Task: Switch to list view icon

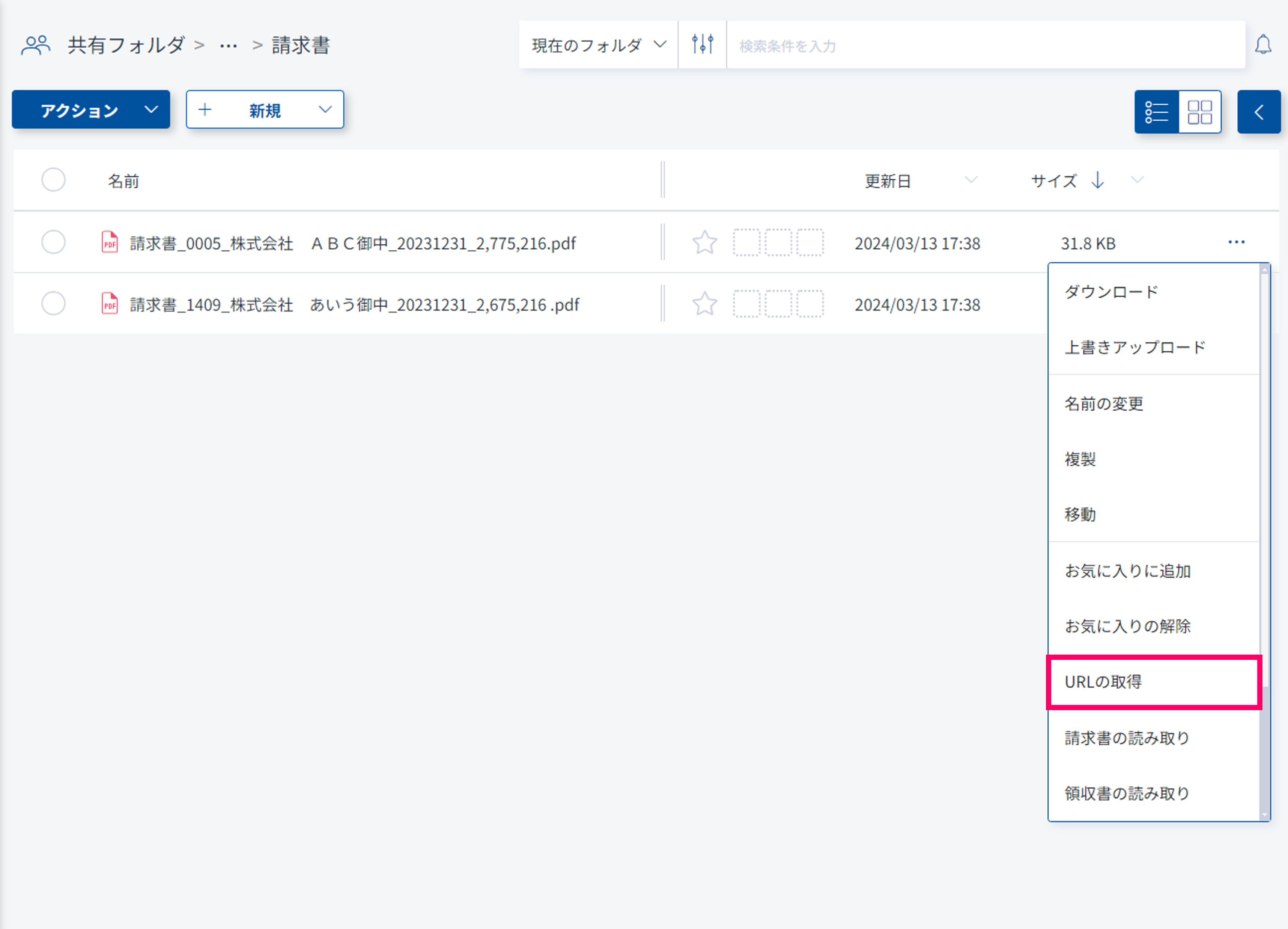Action: [x=1156, y=112]
